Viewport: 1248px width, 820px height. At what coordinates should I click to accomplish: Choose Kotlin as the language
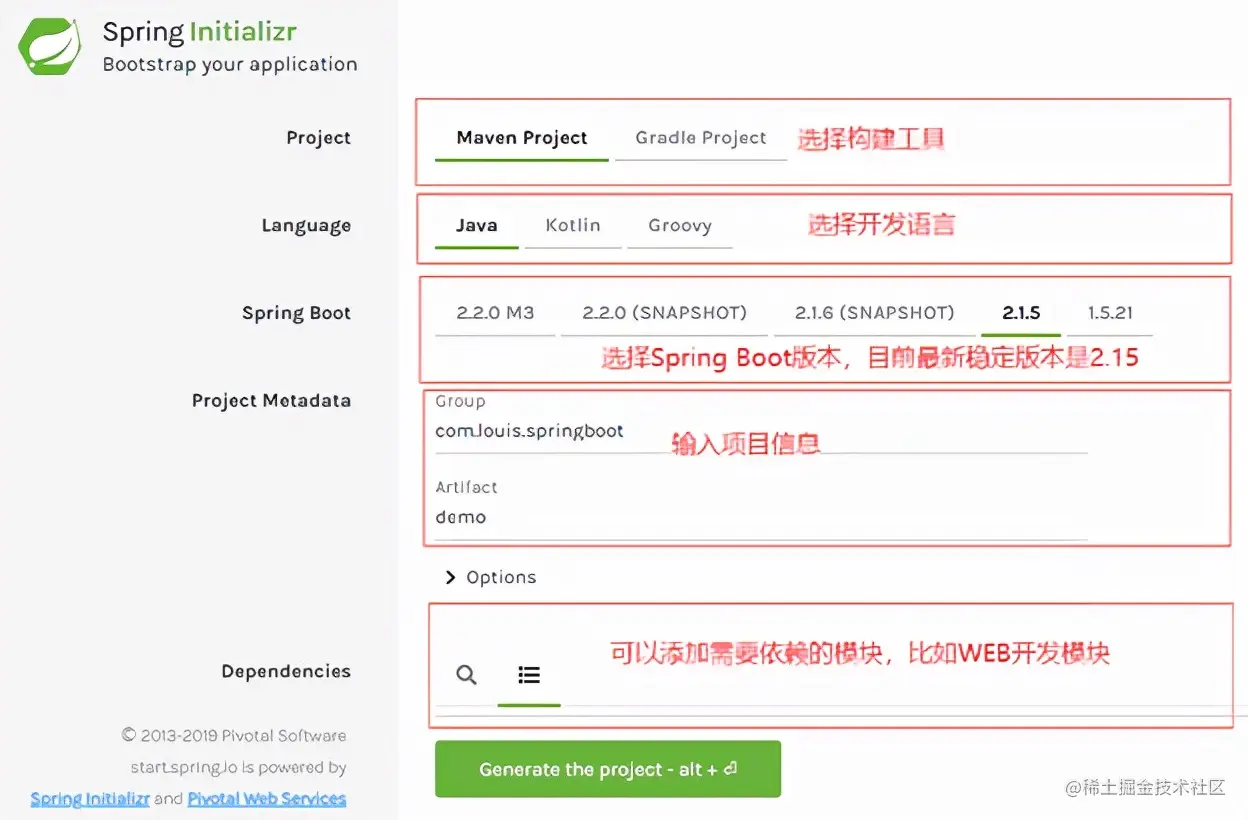572,225
